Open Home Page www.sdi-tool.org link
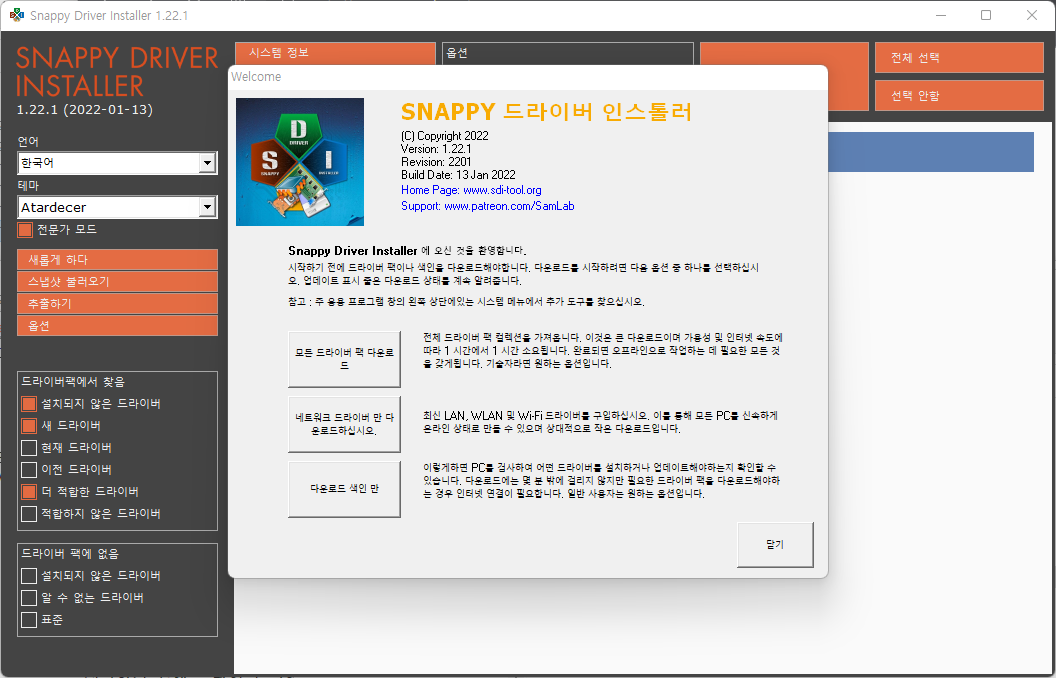 point(471,191)
